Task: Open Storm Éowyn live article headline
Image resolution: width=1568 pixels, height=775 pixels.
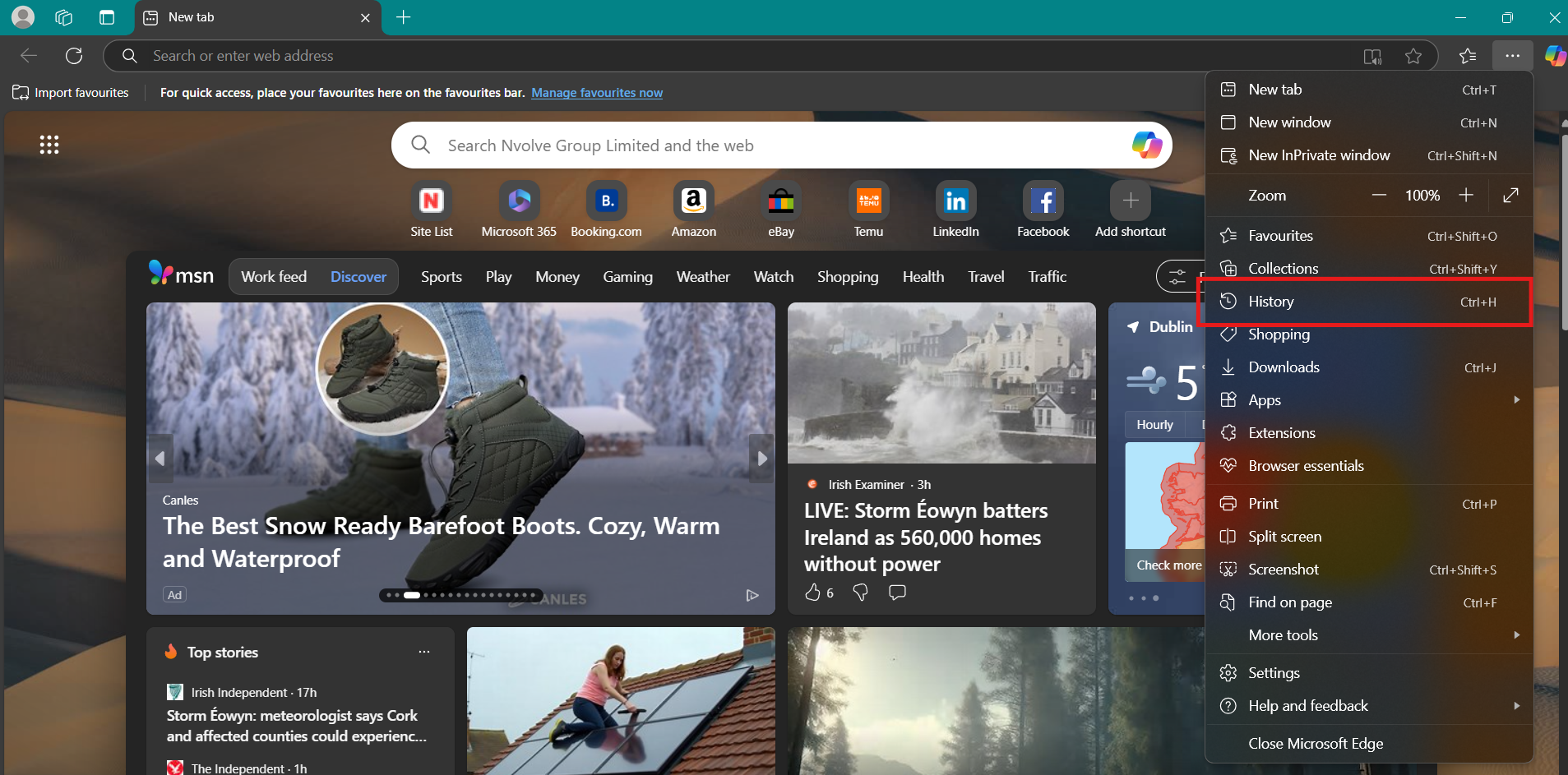Action: (926, 537)
